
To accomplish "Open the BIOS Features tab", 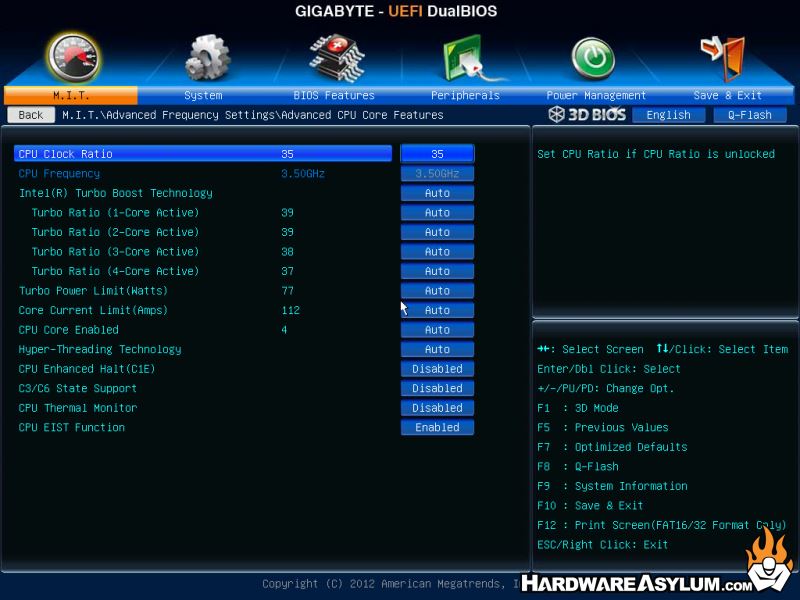I will [x=334, y=95].
